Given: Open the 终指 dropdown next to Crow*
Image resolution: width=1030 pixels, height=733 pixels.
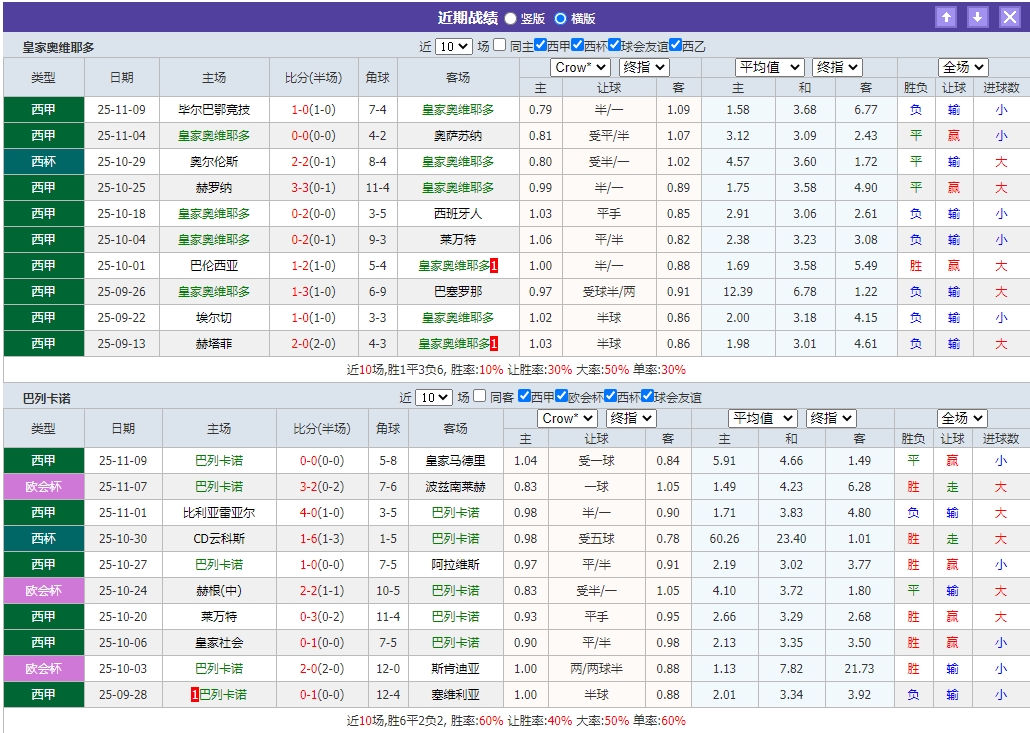Looking at the screenshot, I should [x=641, y=67].
